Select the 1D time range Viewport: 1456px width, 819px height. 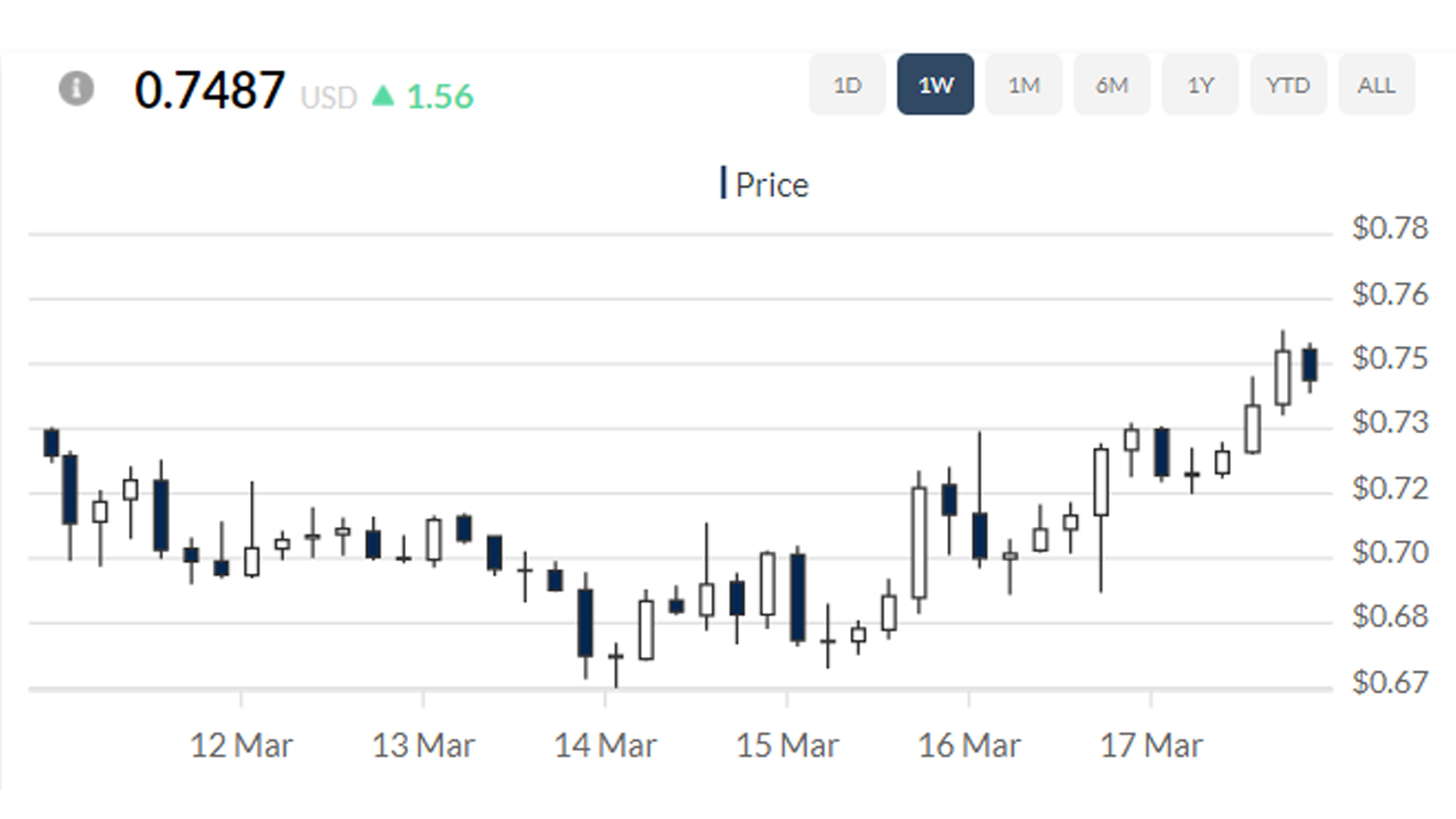[x=847, y=84]
